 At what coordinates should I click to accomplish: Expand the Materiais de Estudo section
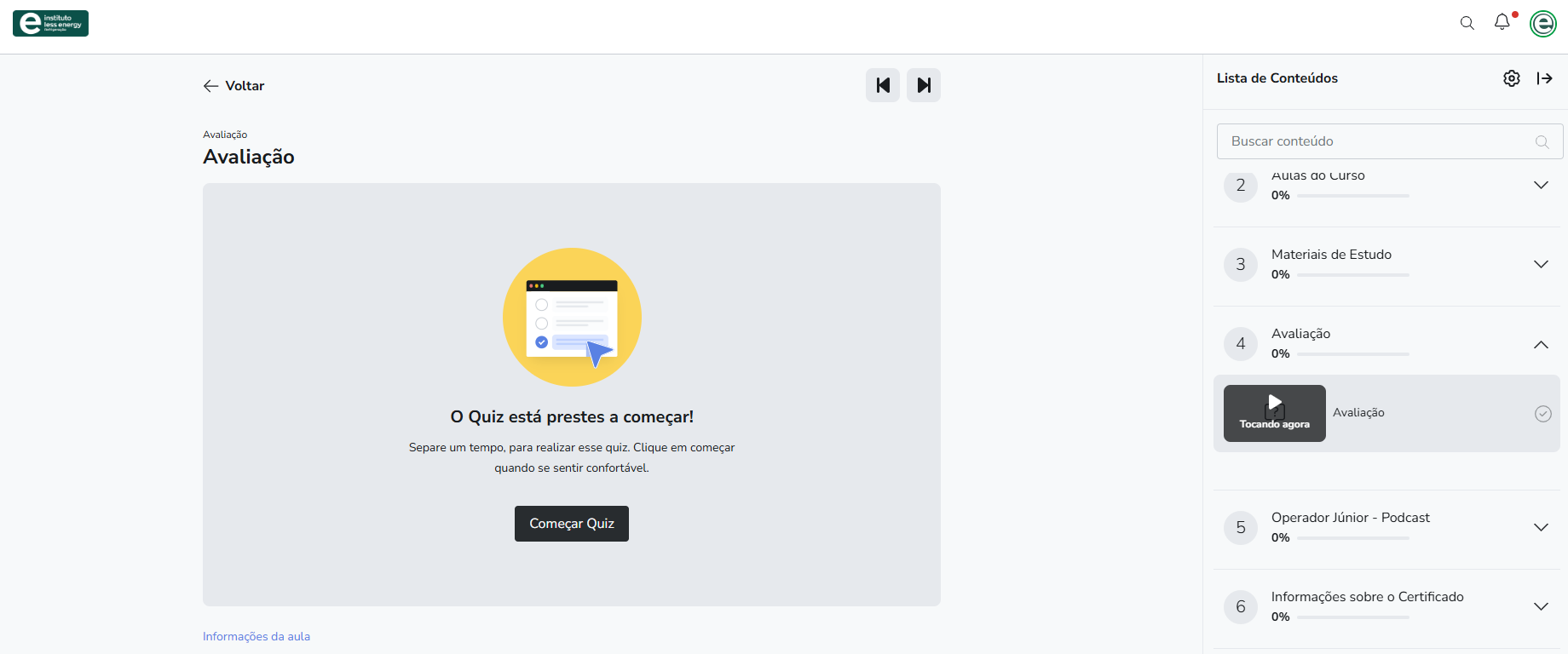pyautogui.click(x=1541, y=265)
